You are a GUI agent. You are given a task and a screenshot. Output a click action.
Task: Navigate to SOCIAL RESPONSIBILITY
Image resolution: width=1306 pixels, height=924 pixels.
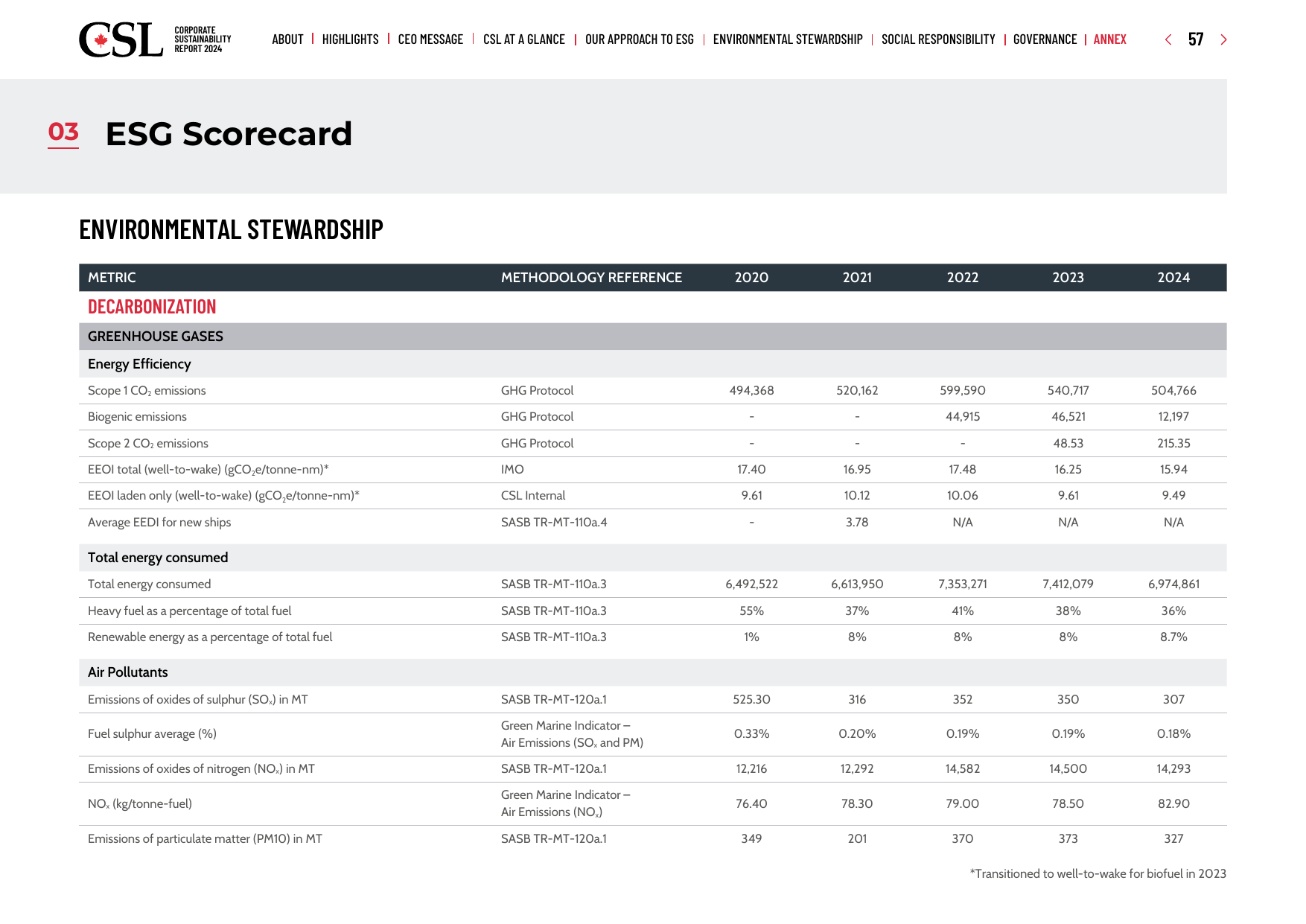pyautogui.click(x=938, y=39)
